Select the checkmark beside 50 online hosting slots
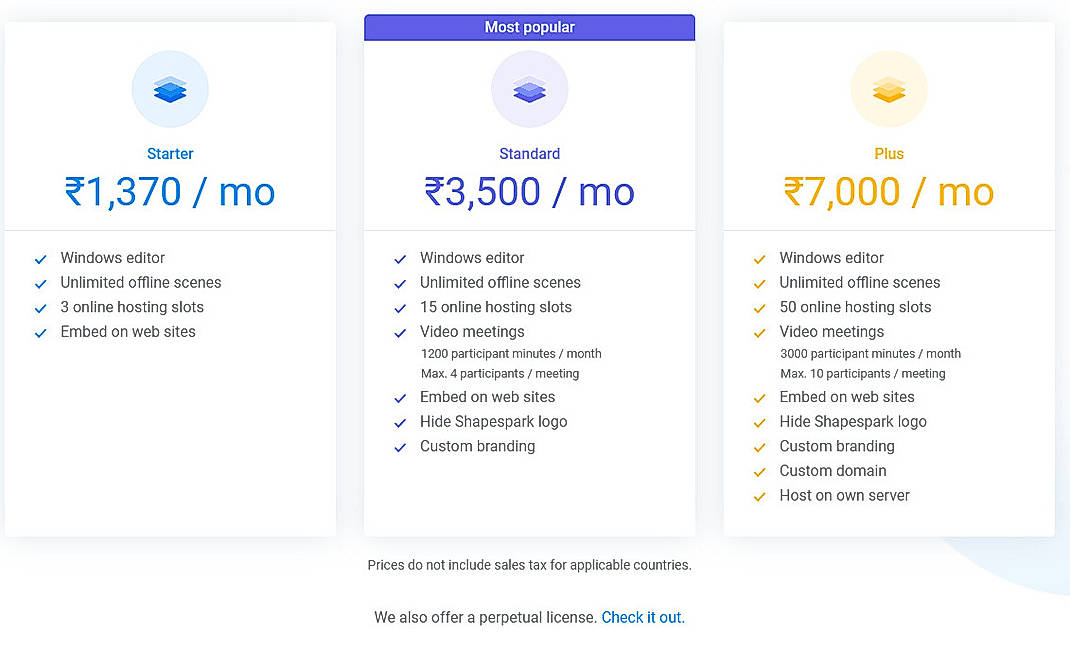This screenshot has height=653, width=1070. [x=759, y=307]
